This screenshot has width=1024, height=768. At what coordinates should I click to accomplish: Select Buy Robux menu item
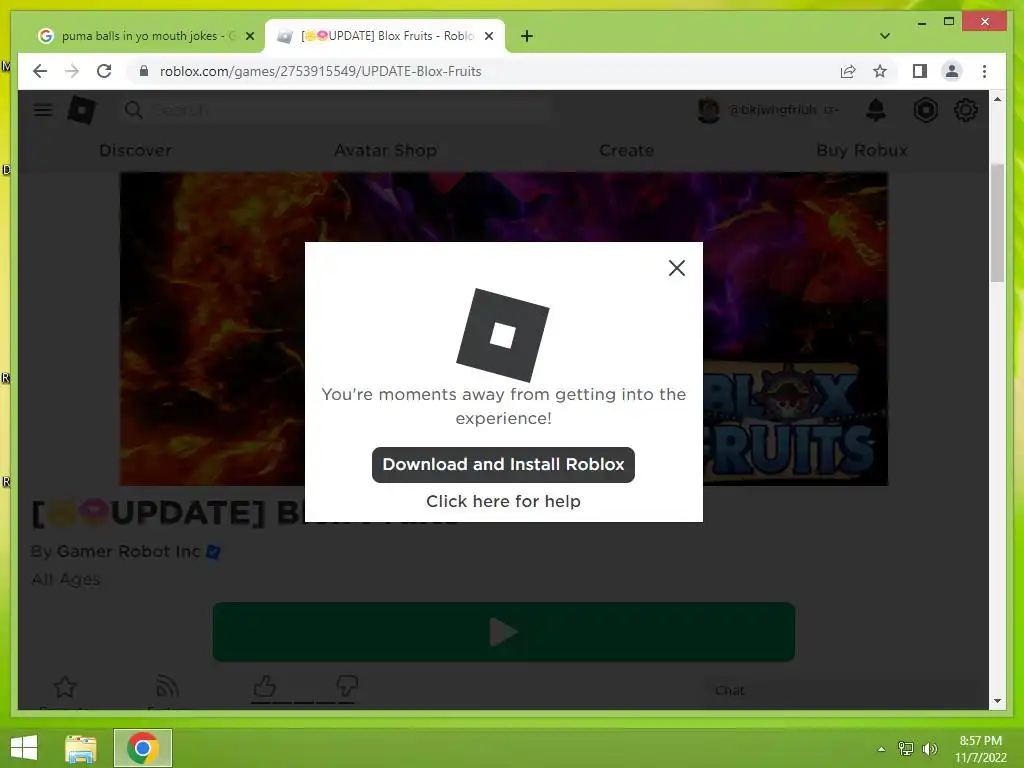point(861,150)
